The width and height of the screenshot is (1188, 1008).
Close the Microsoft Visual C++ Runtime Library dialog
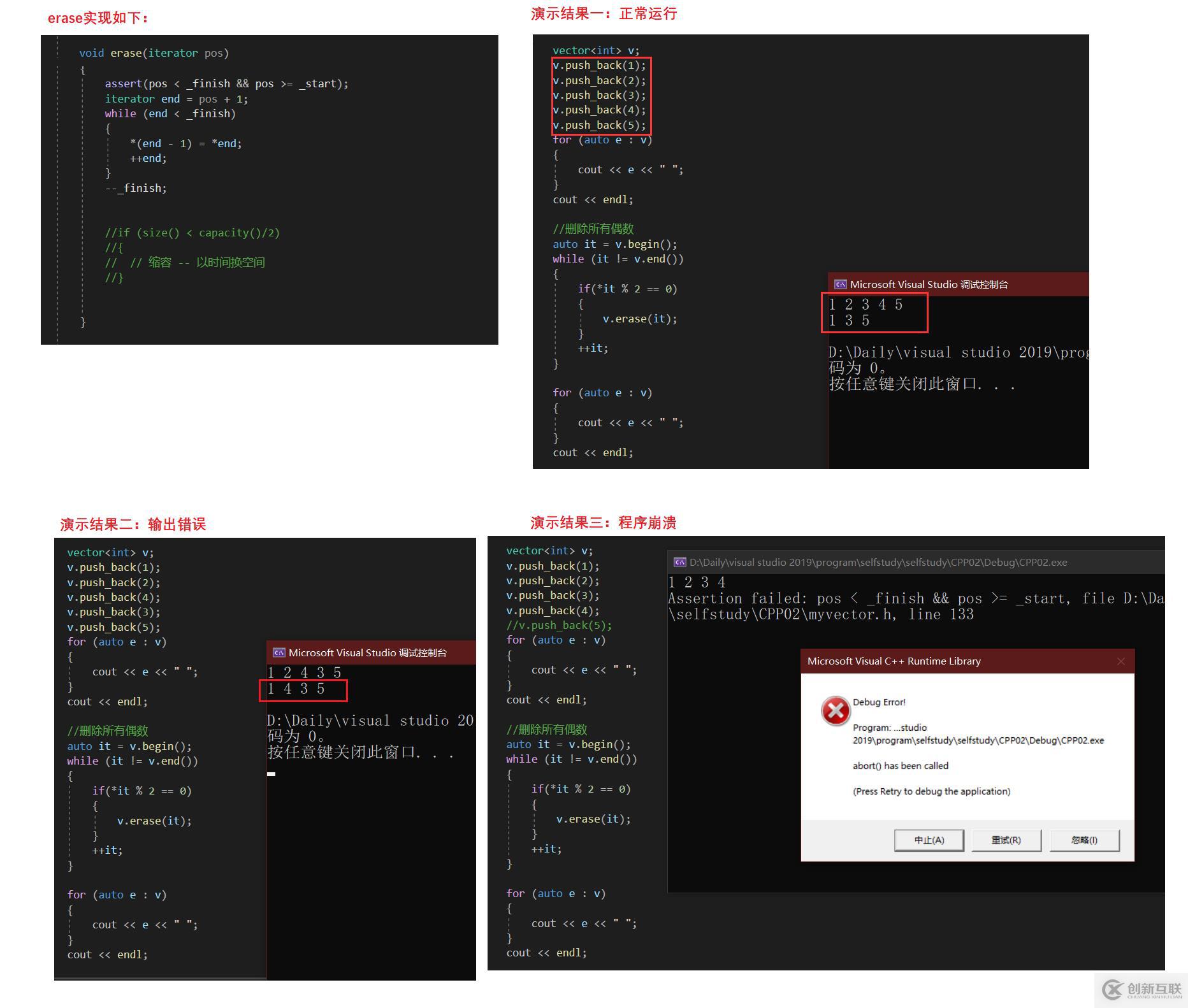click(x=1121, y=661)
